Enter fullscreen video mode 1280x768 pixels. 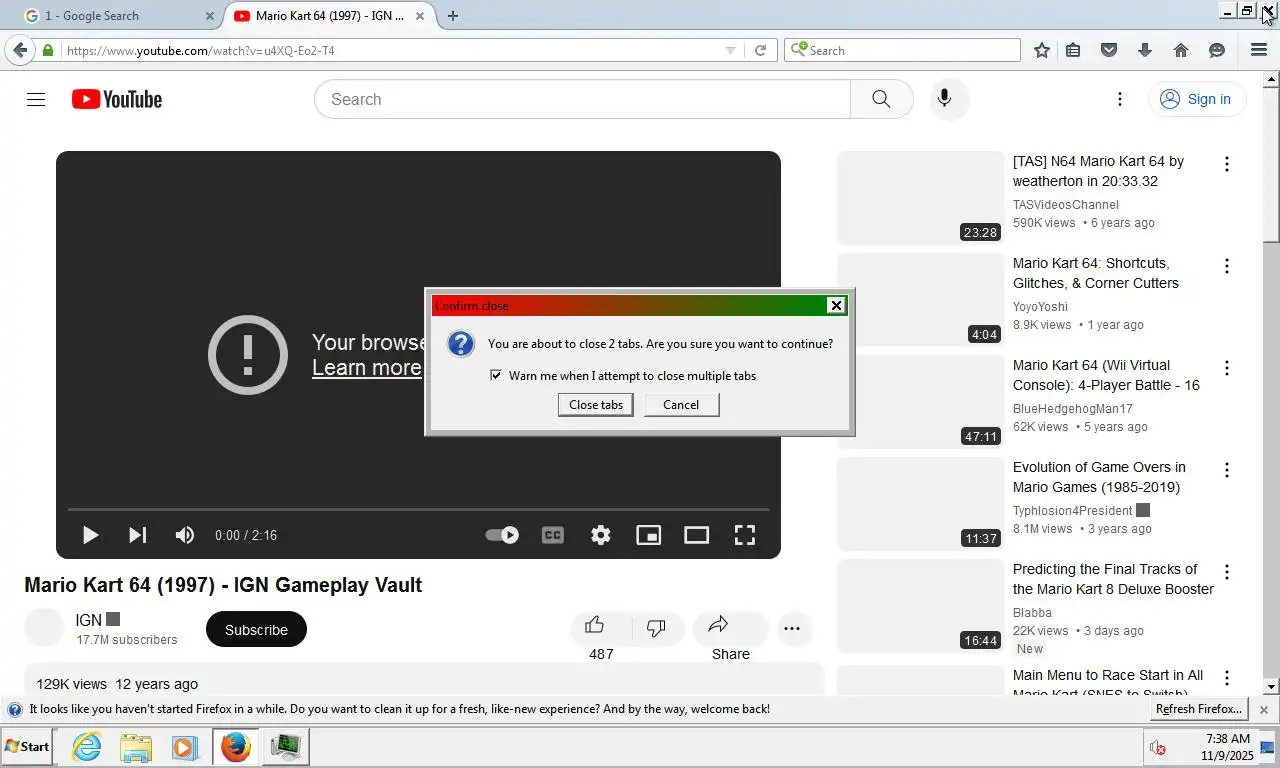(744, 535)
